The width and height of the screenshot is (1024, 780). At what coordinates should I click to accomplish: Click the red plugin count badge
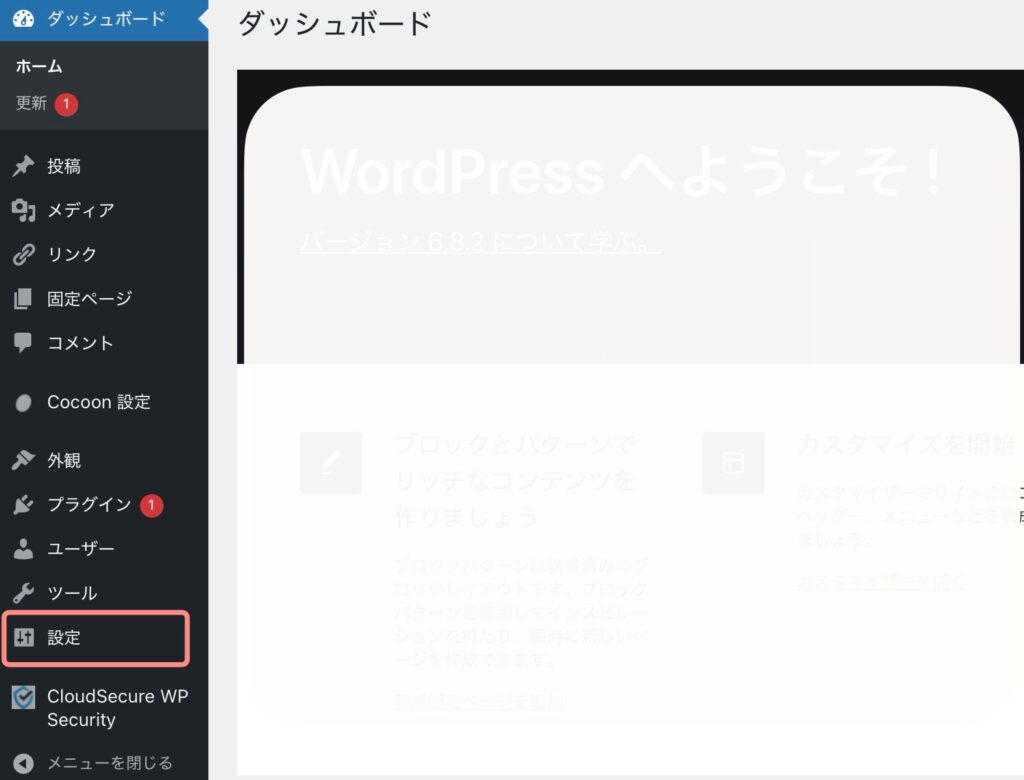152,505
